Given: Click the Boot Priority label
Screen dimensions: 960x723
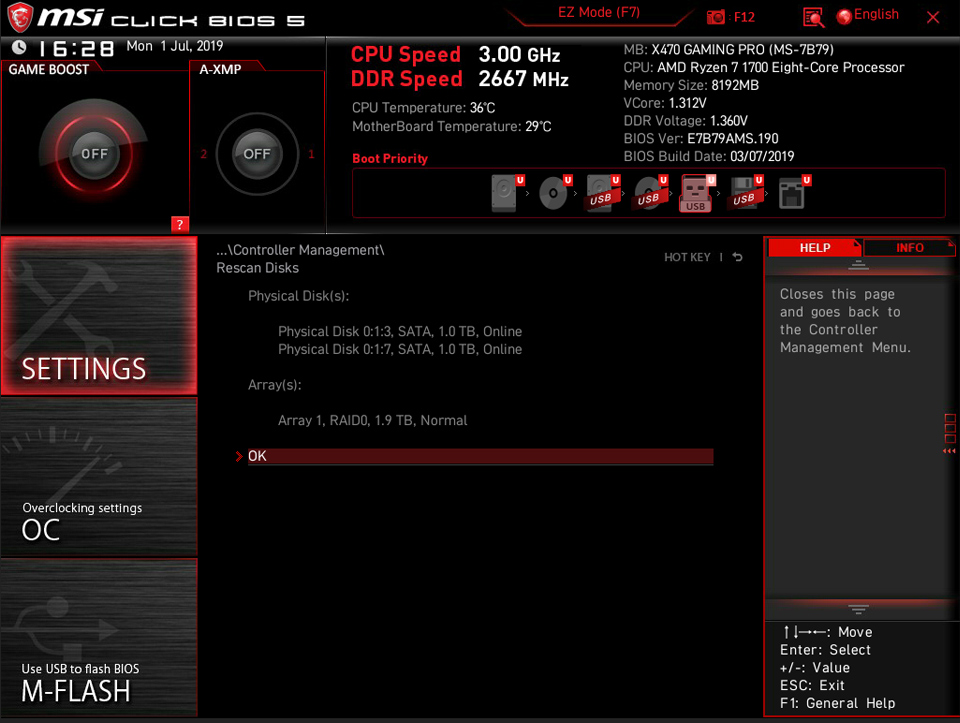Looking at the screenshot, I should pyautogui.click(x=390, y=159).
